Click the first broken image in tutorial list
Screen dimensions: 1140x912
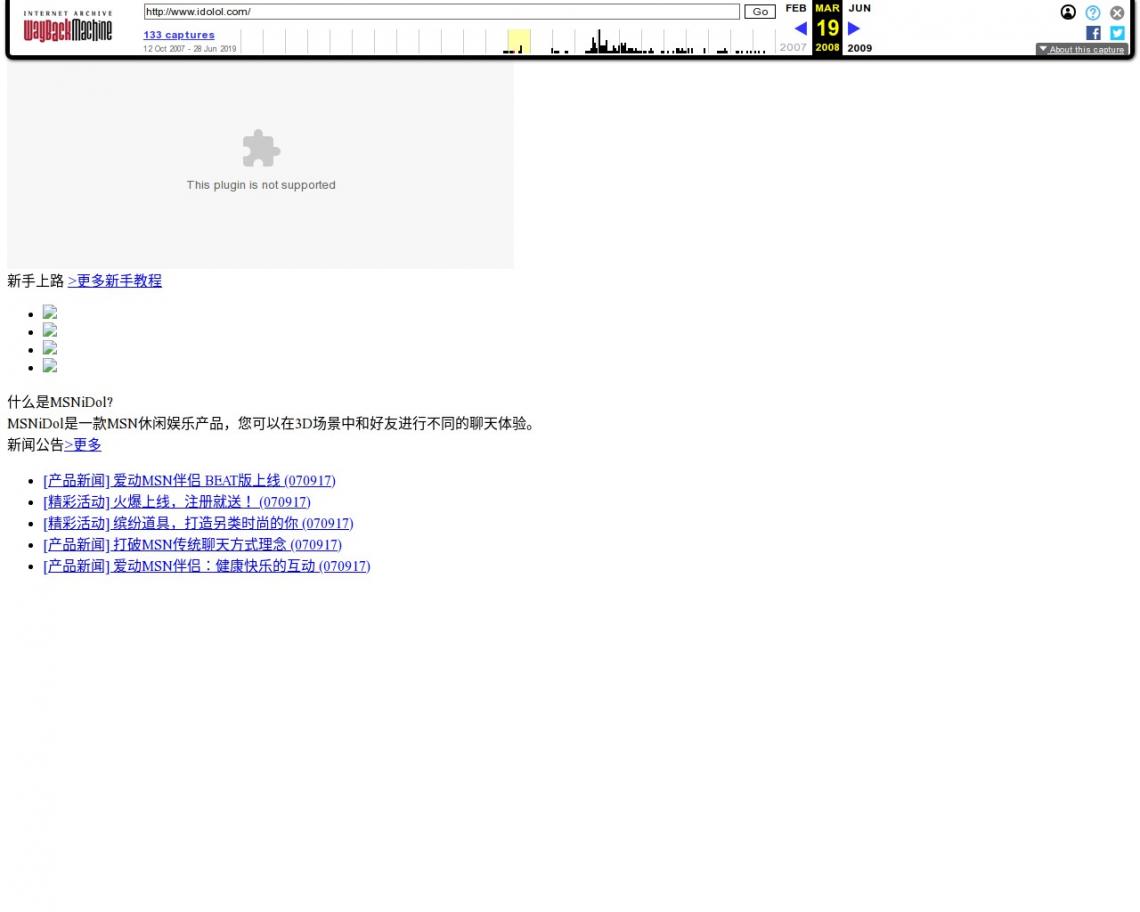coord(49,313)
